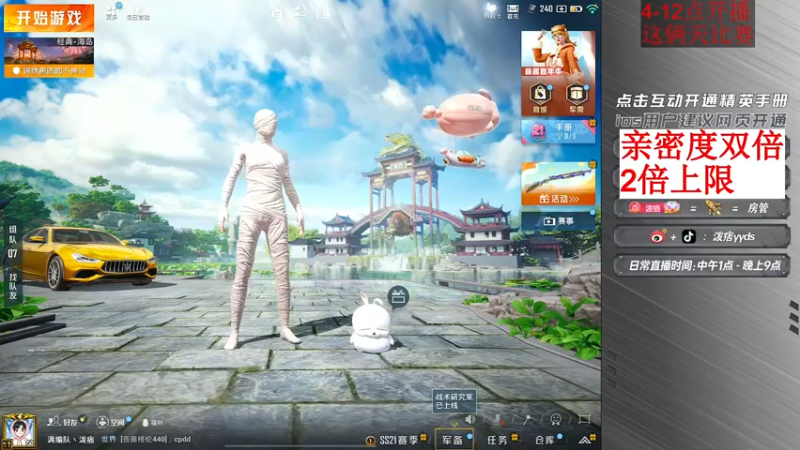Click the 战术研究室已上线 tooltip
Viewport: 800px width, 450px height.
click(454, 401)
